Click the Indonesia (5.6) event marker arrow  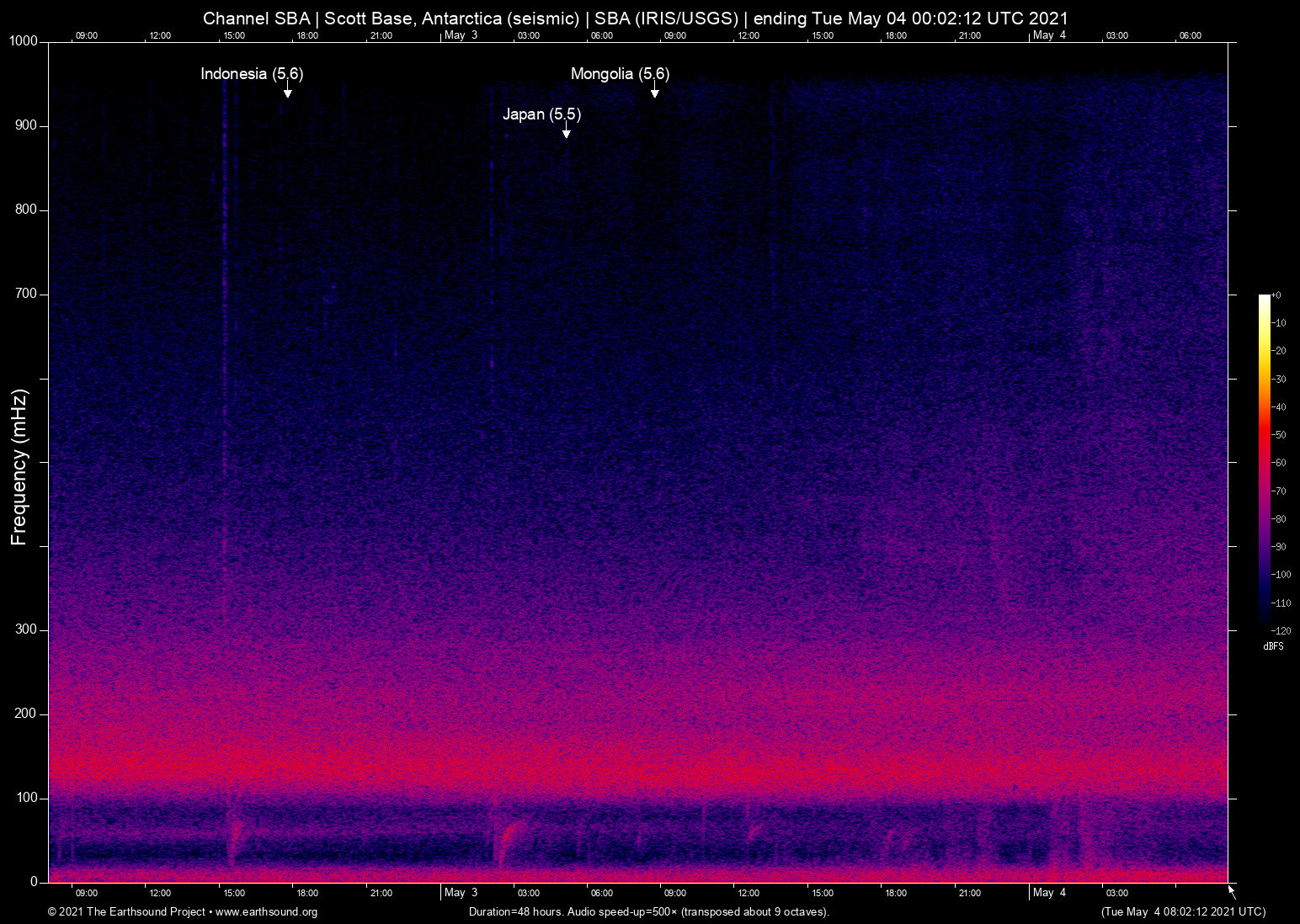point(287,93)
